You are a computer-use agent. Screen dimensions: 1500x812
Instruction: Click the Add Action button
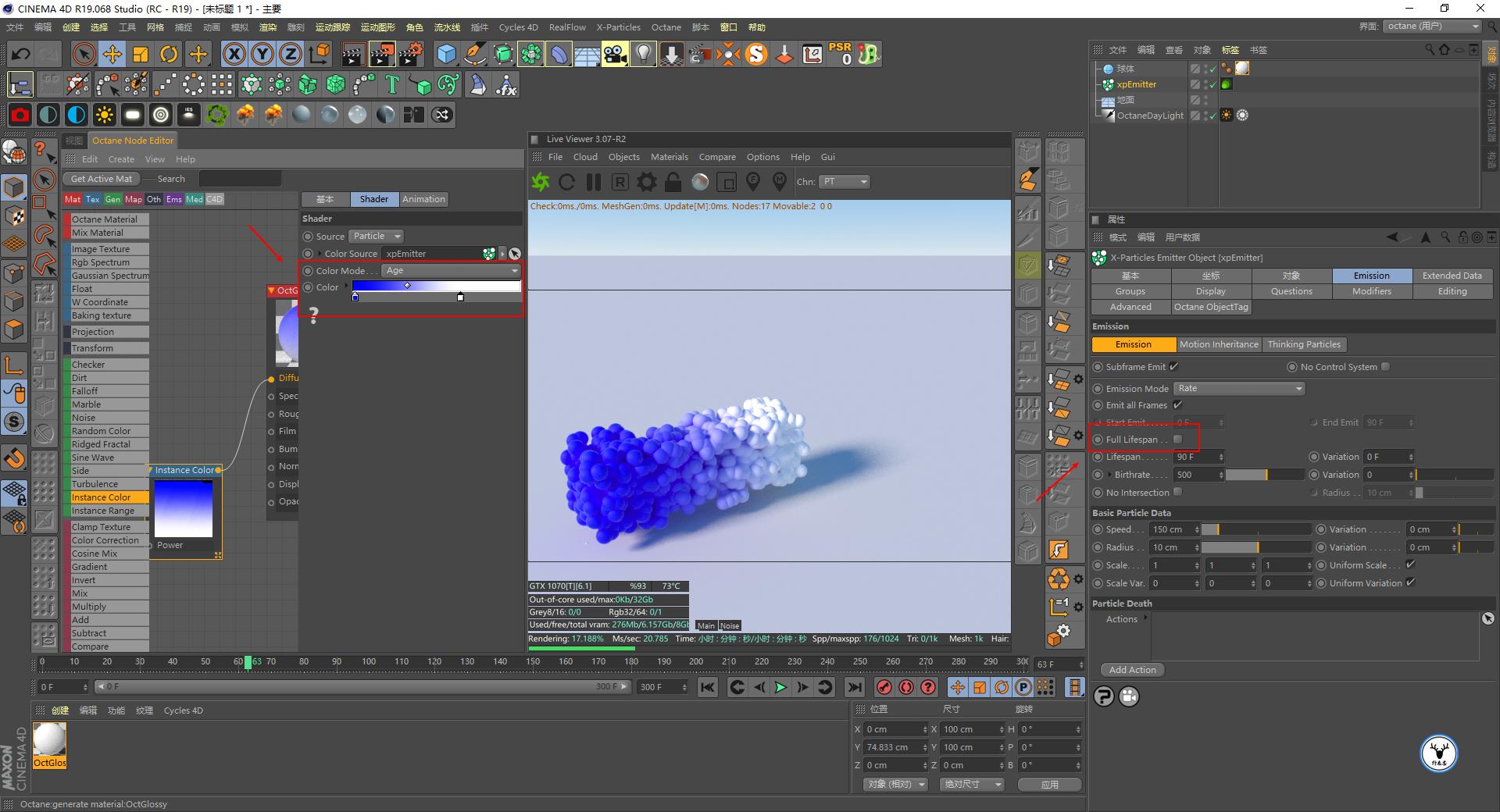pyautogui.click(x=1131, y=669)
